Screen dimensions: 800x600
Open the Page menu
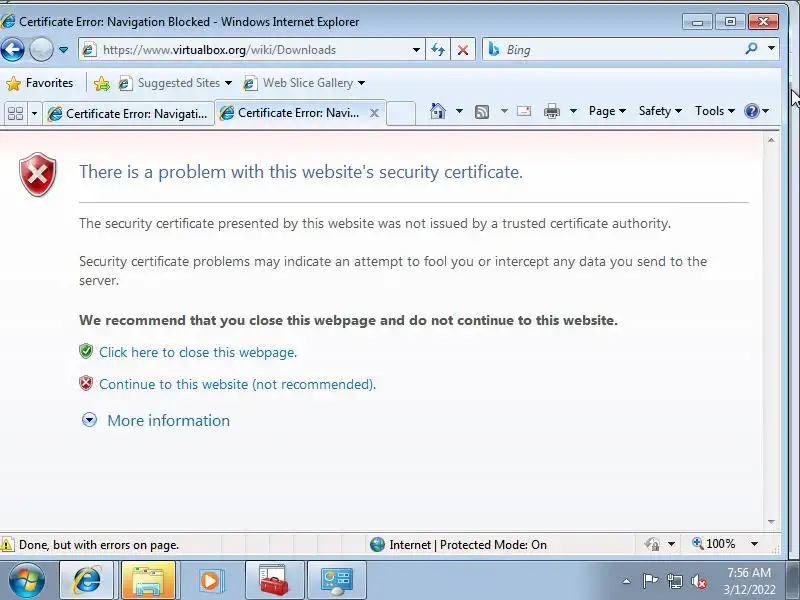[x=607, y=111]
